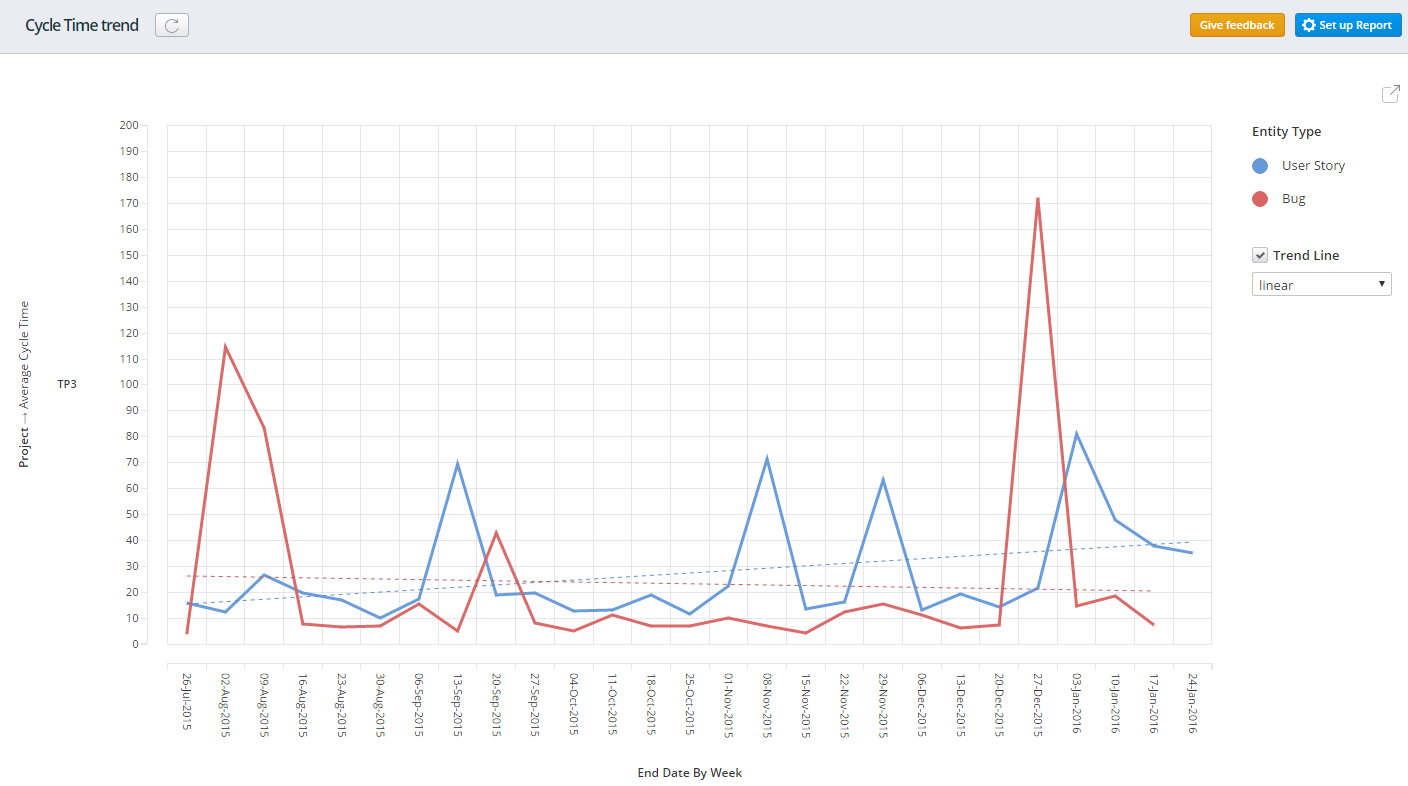Select the Bug legend label

1291,198
